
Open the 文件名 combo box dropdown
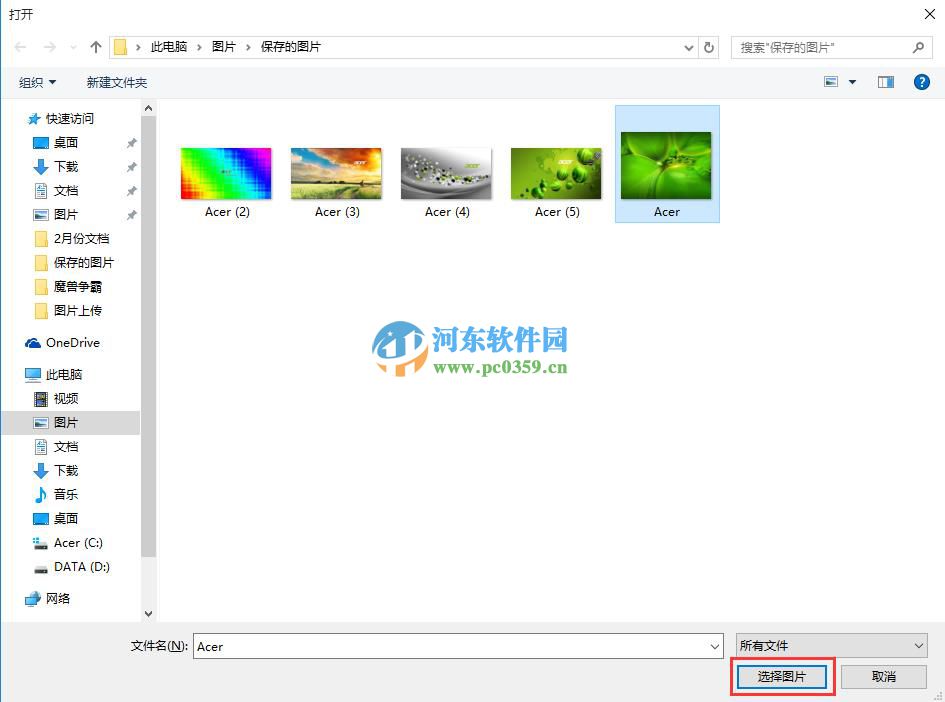click(x=712, y=645)
